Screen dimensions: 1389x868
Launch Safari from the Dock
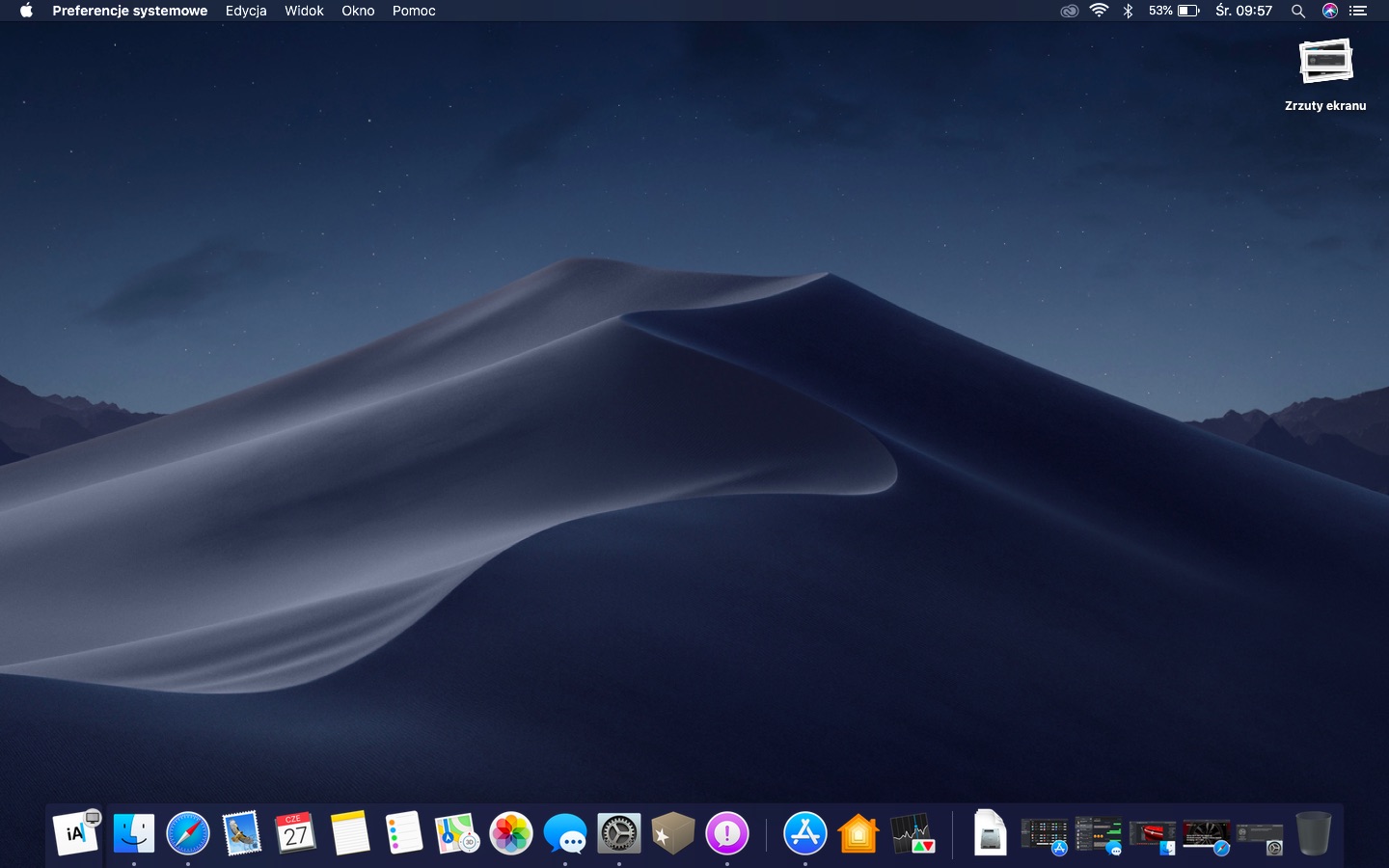[x=188, y=833]
